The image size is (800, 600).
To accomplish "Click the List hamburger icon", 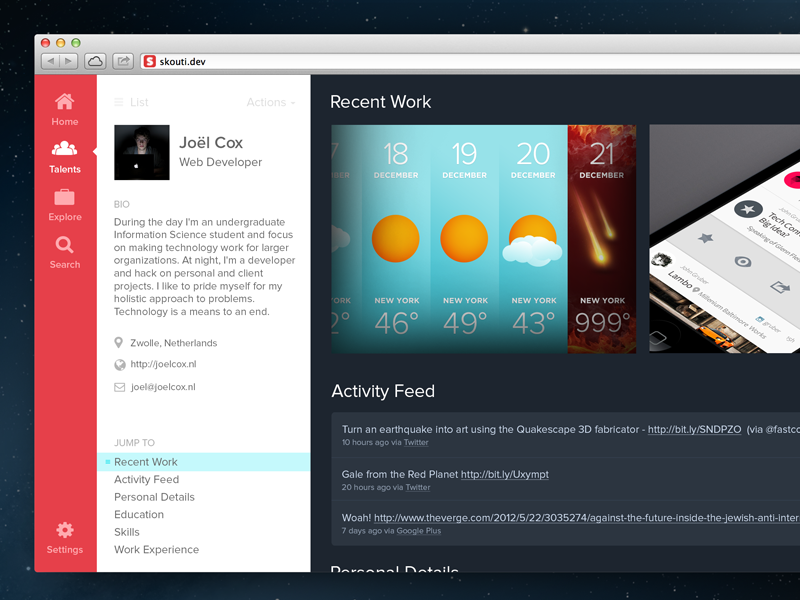I will (x=118, y=102).
